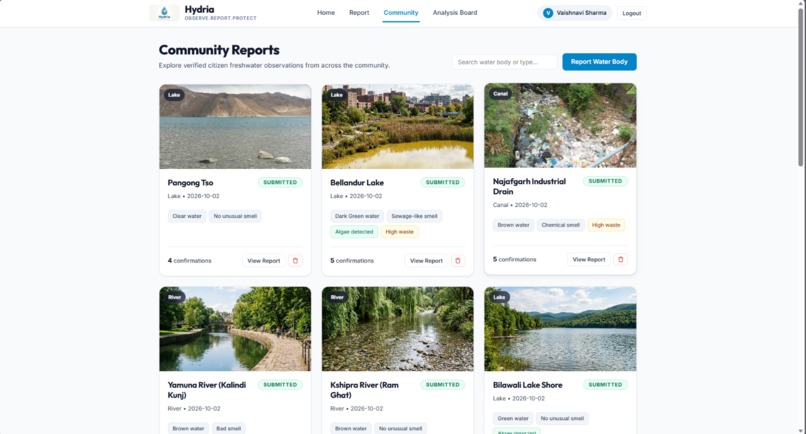This screenshot has width=806, height=434.
Task: Click SUBMITTED badge on Bilawali Lake Shore
Action: 605,385
